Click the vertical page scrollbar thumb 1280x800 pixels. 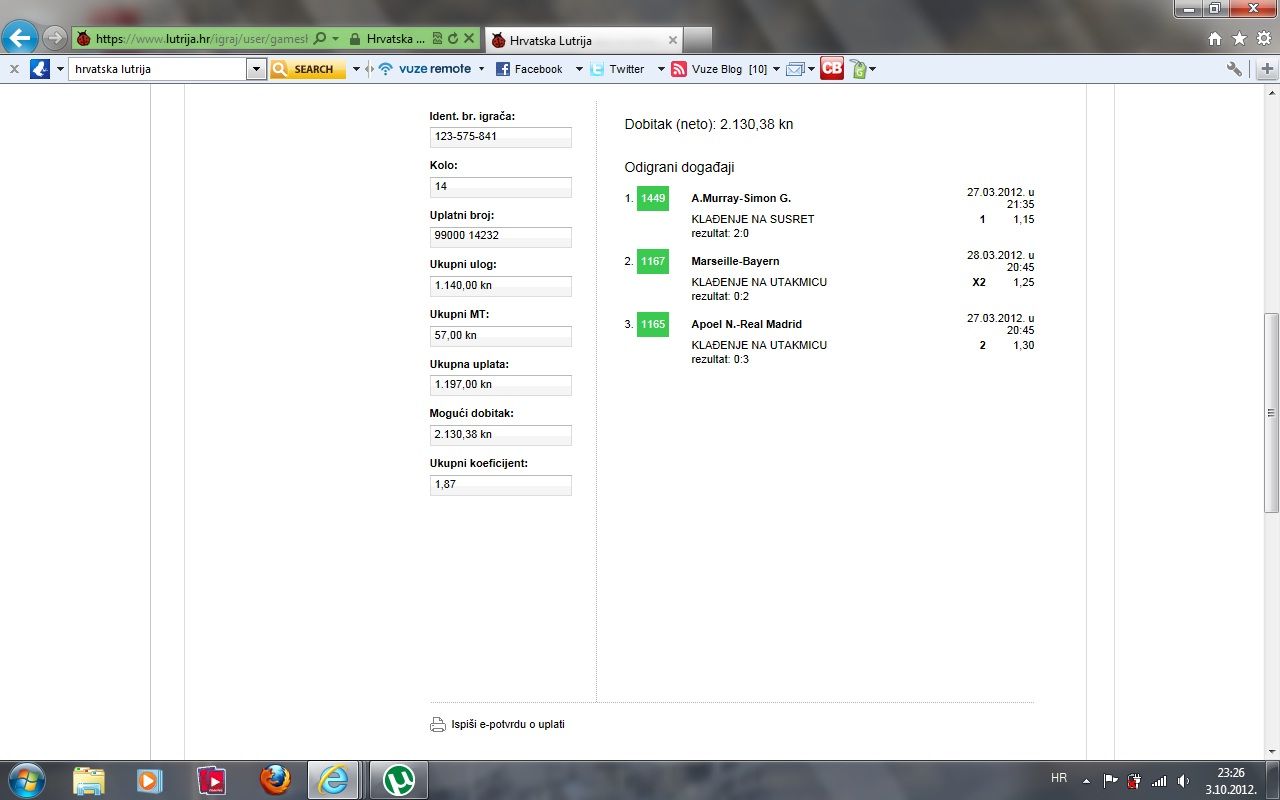pyautogui.click(x=1271, y=413)
